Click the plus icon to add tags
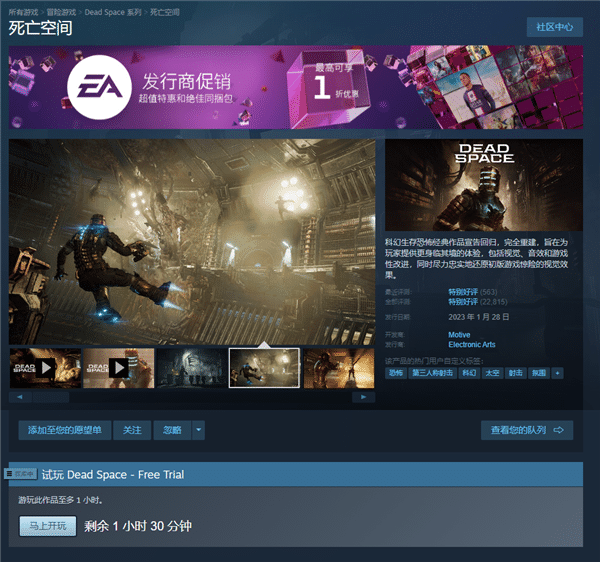600x562 pixels. click(558, 373)
